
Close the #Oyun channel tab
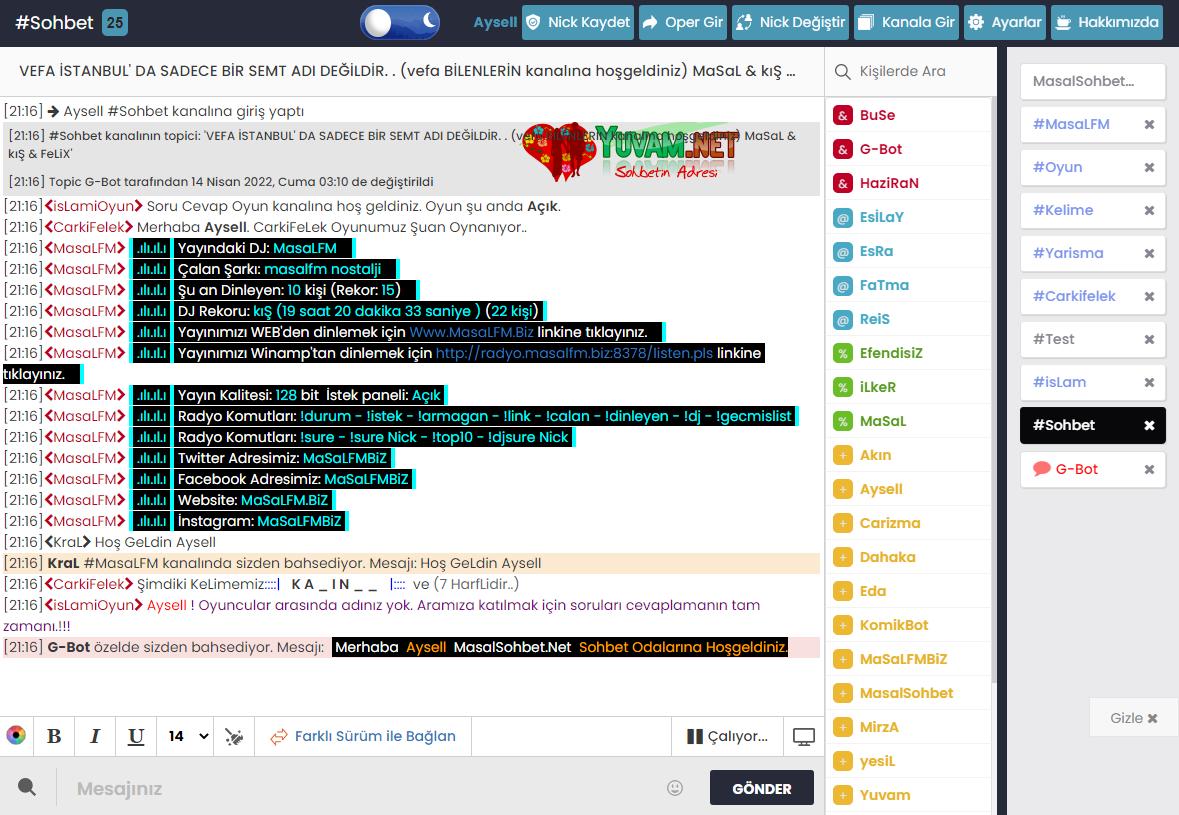[x=1149, y=168]
